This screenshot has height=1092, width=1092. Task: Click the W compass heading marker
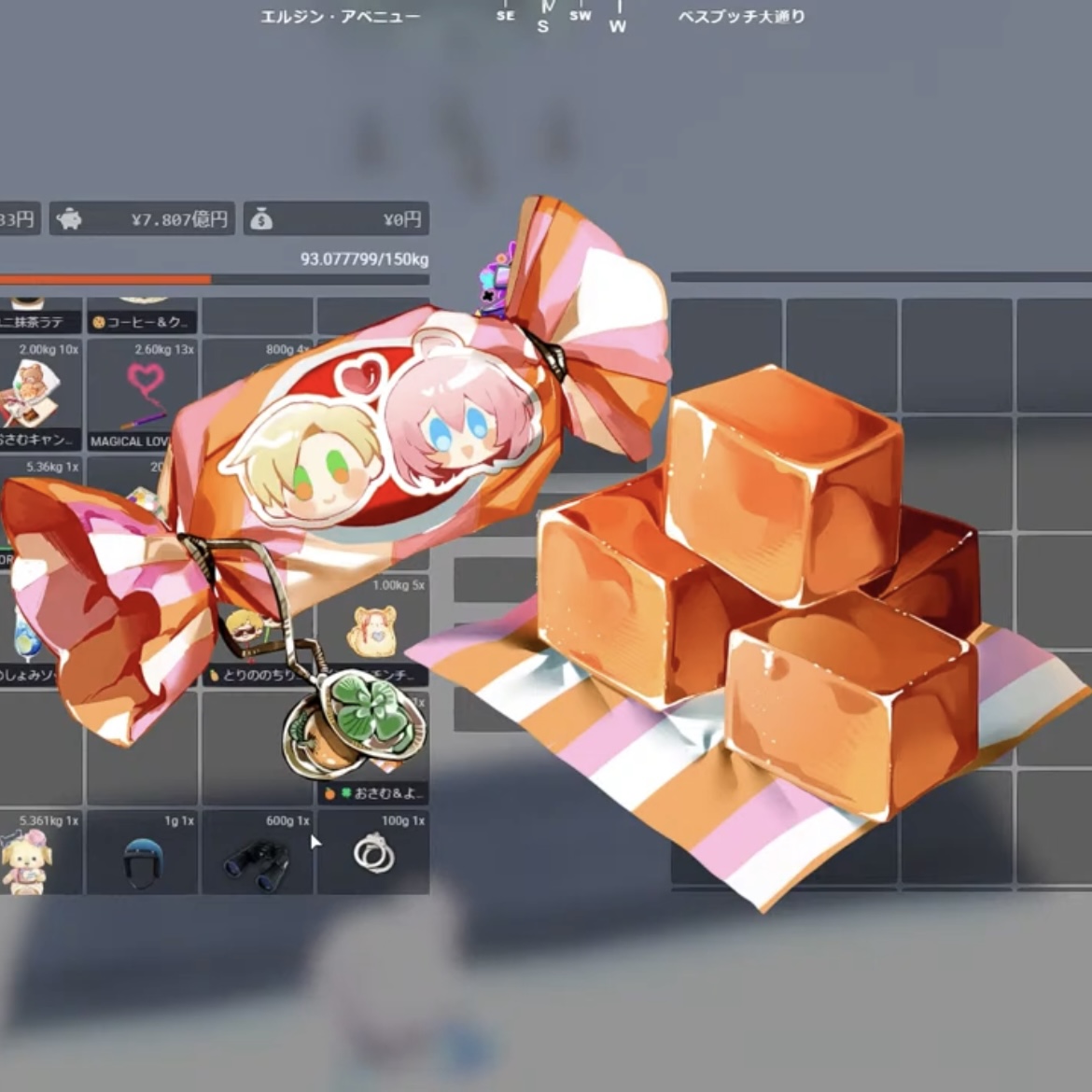tap(617, 26)
